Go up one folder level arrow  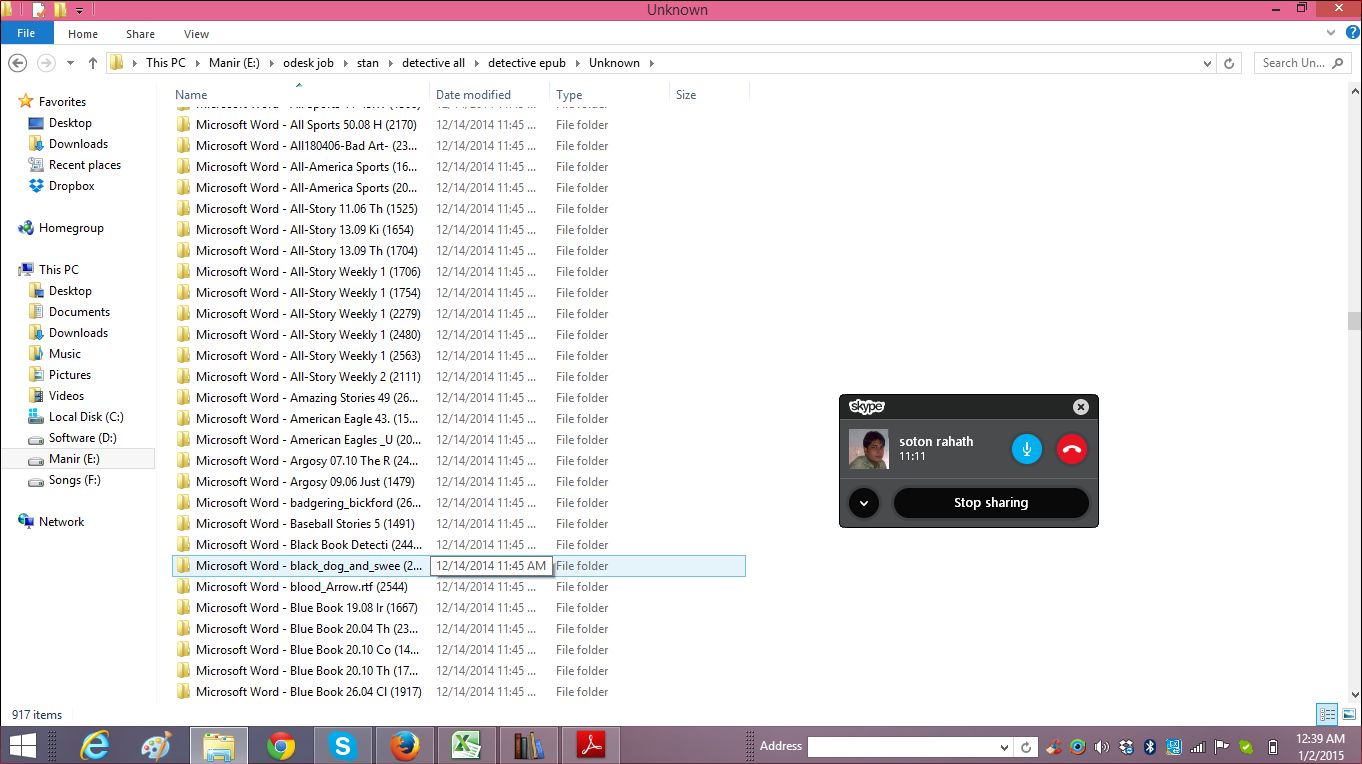tap(93, 63)
